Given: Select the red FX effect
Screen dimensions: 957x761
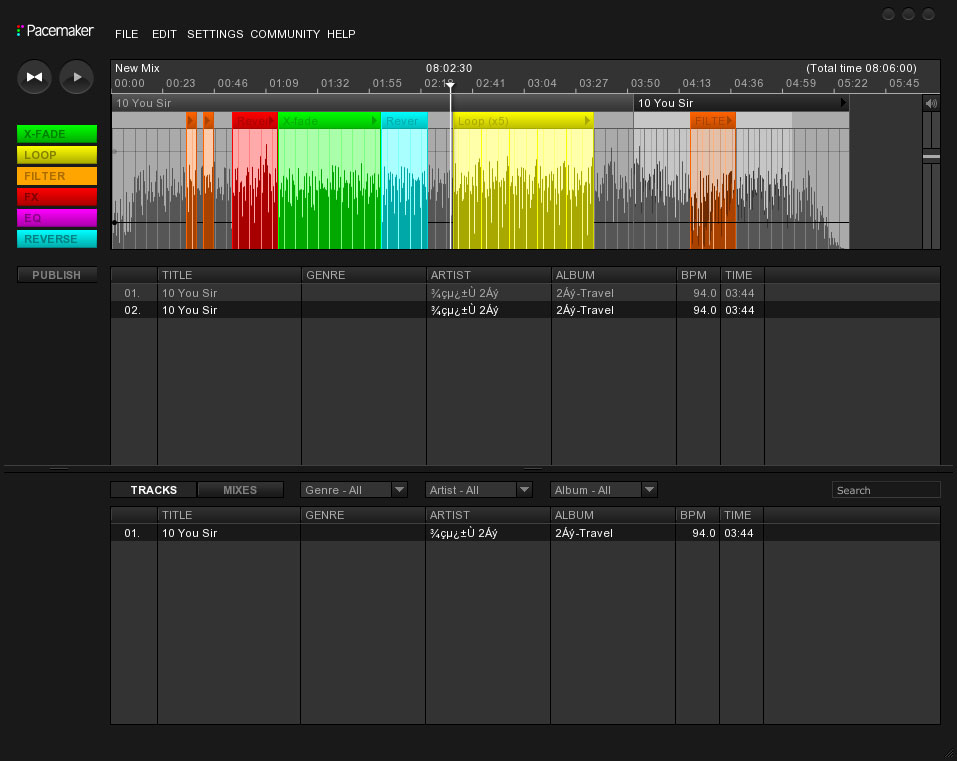Looking at the screenshot, I should point(57,197).
